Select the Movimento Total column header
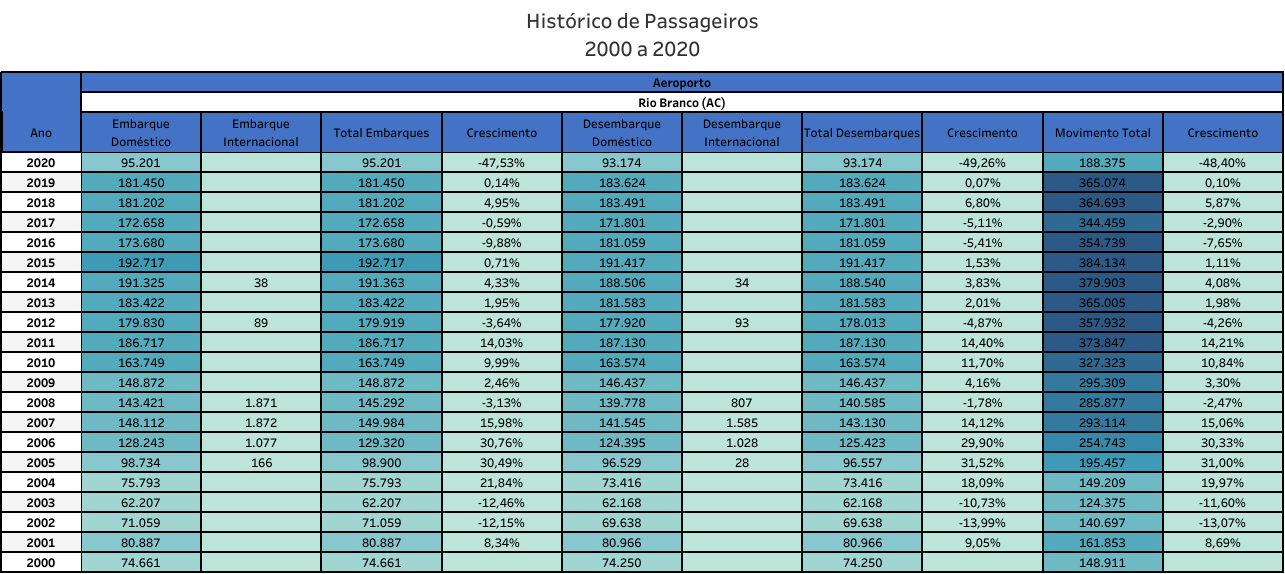The width and height of the screenshot is (1285, 574). [x=1102, y=133]
